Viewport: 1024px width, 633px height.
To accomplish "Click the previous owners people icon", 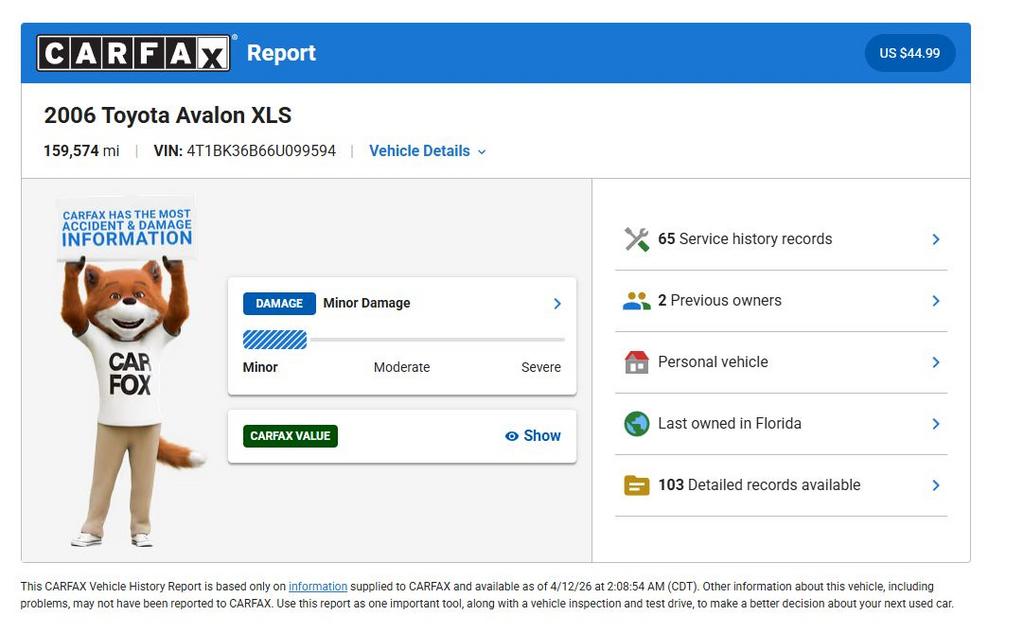I will [636, 300].
